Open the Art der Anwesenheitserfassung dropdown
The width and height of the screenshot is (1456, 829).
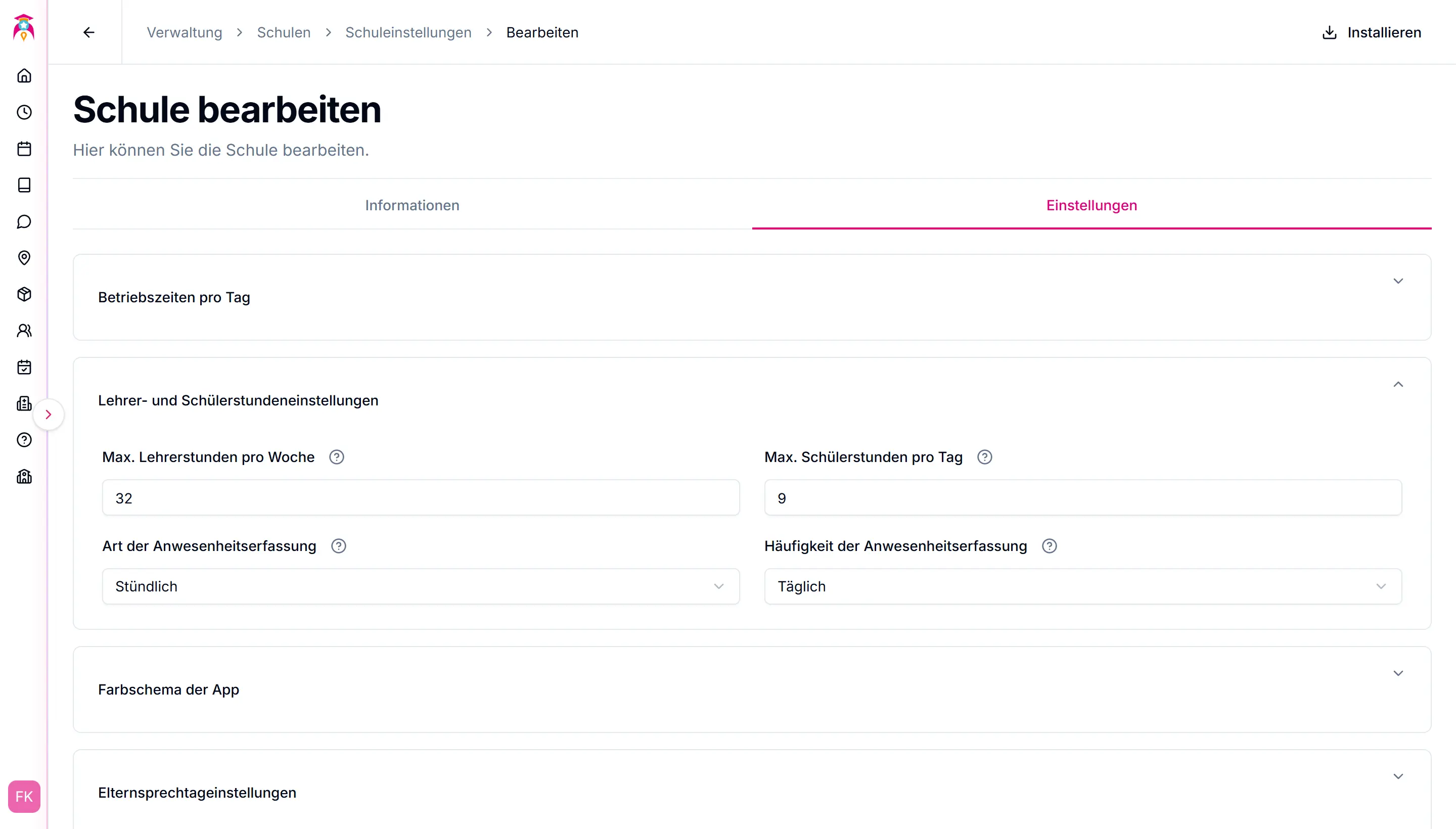coord(420,586)
